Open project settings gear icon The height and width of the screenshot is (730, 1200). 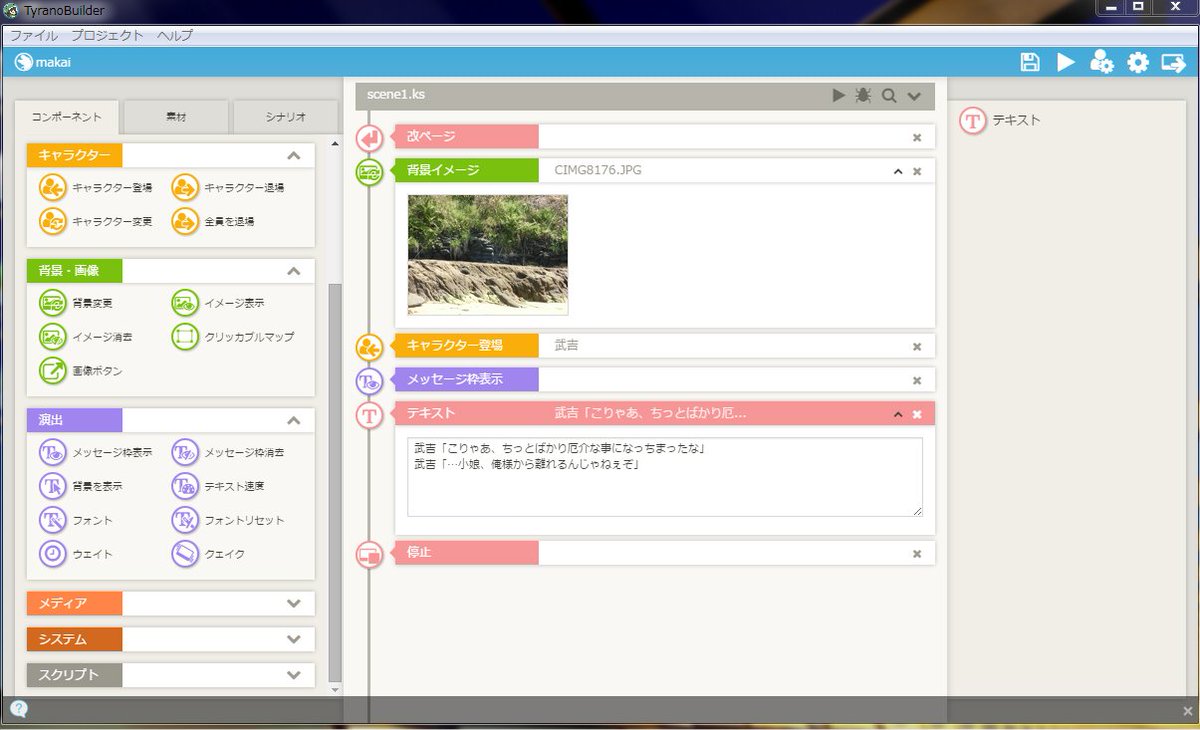pyautogui.click(x=1138, y=62)
